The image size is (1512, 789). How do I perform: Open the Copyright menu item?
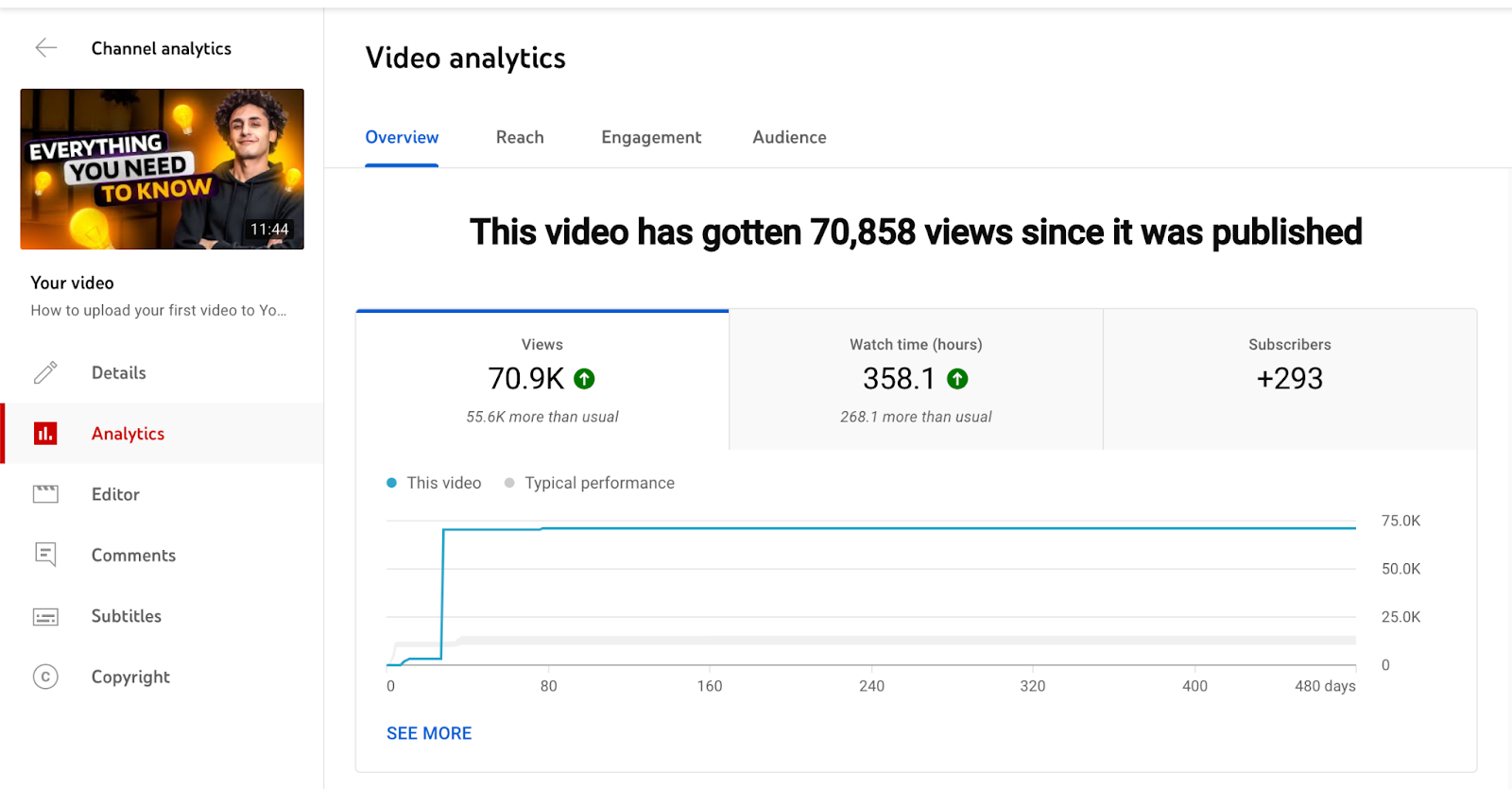click(163, 677)
